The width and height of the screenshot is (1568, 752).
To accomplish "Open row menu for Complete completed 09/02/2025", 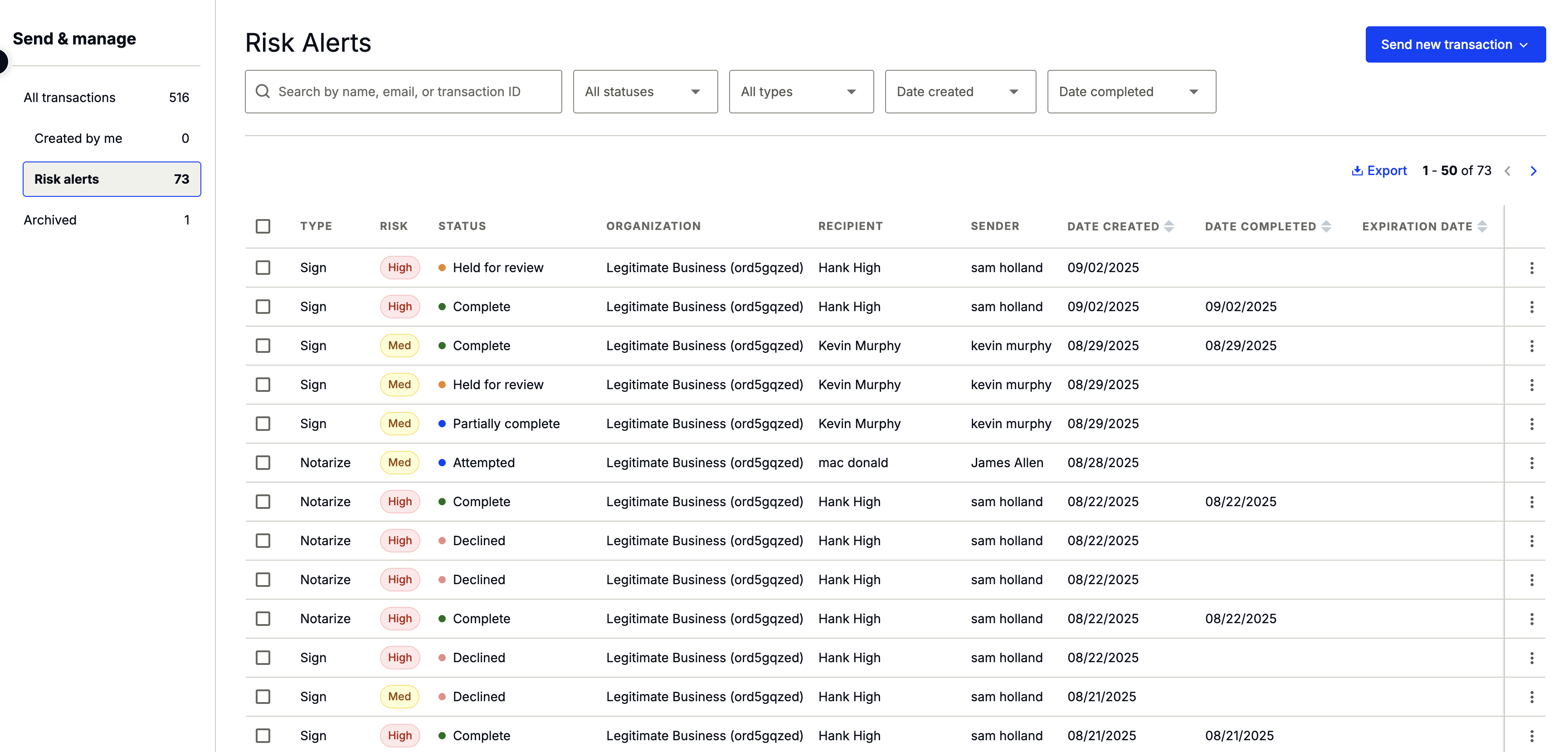I will (1531, 307).
